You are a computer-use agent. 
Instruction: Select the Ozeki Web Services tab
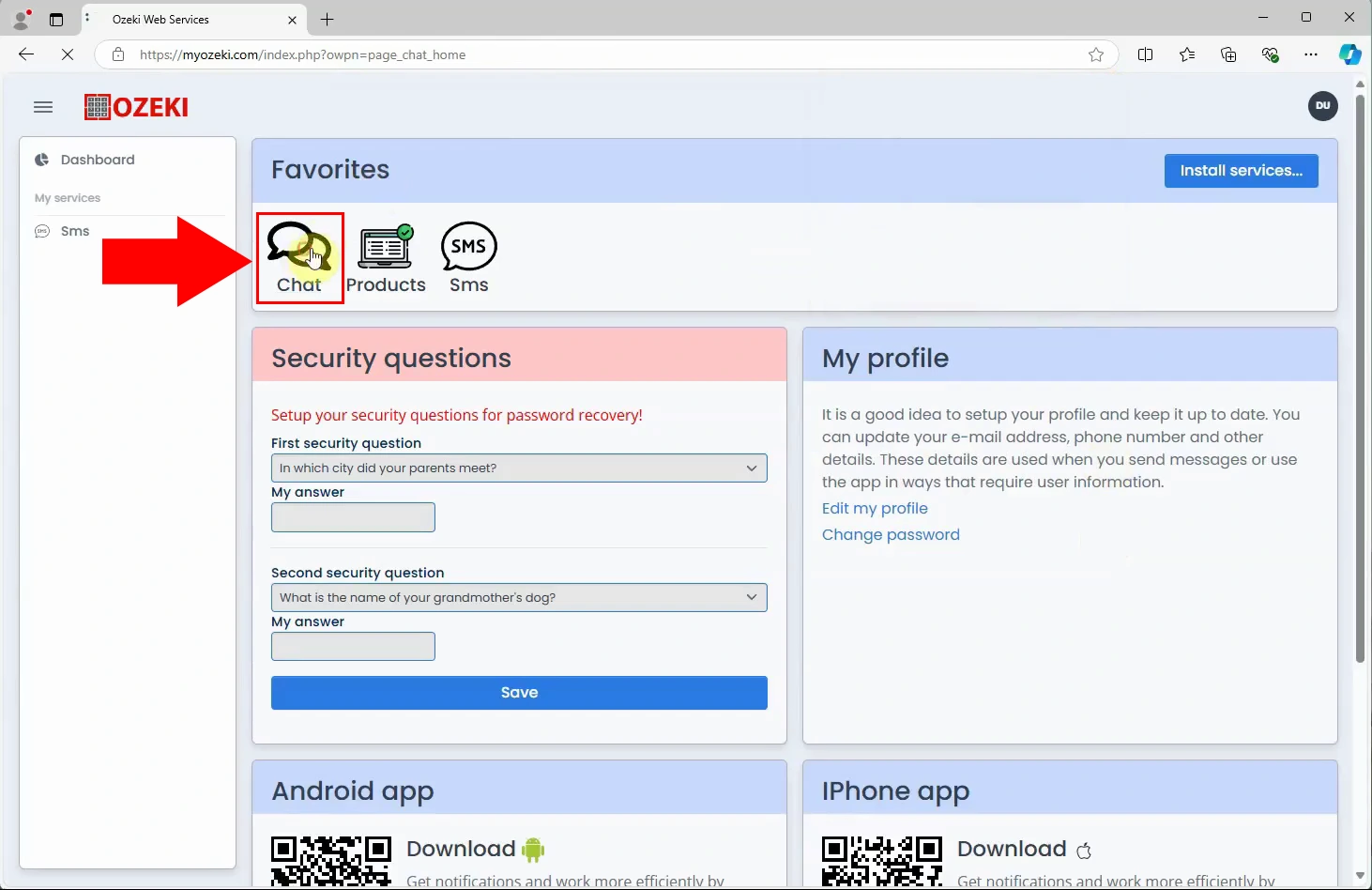194,20
